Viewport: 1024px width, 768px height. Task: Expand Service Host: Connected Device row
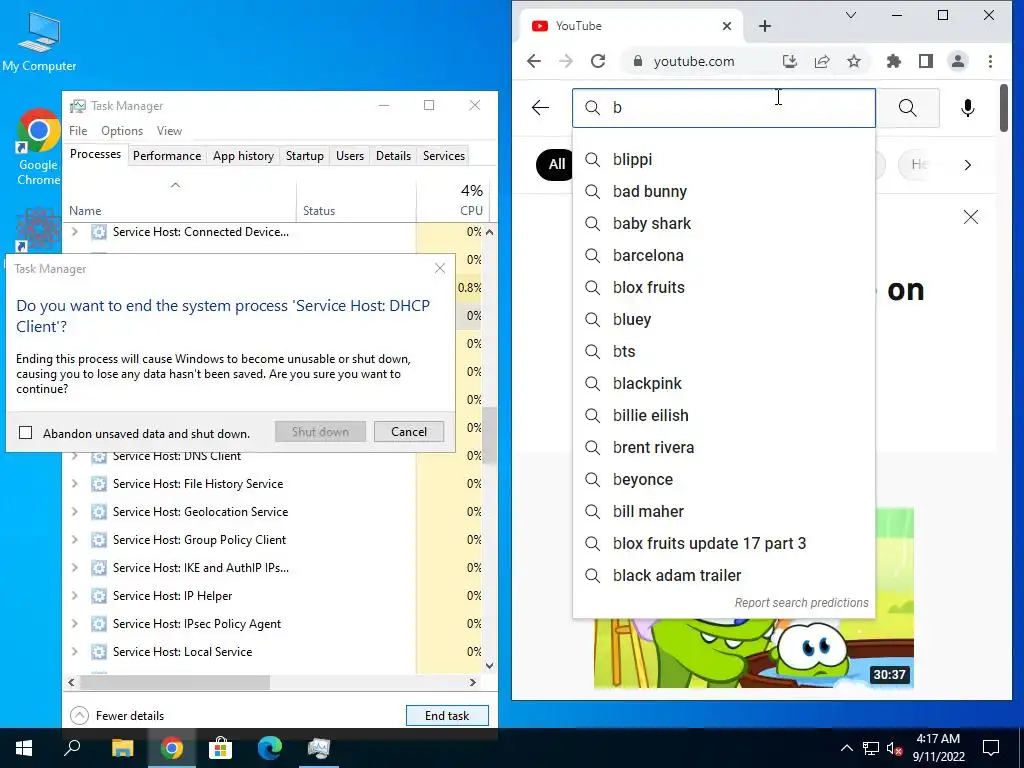pos(74,232)
